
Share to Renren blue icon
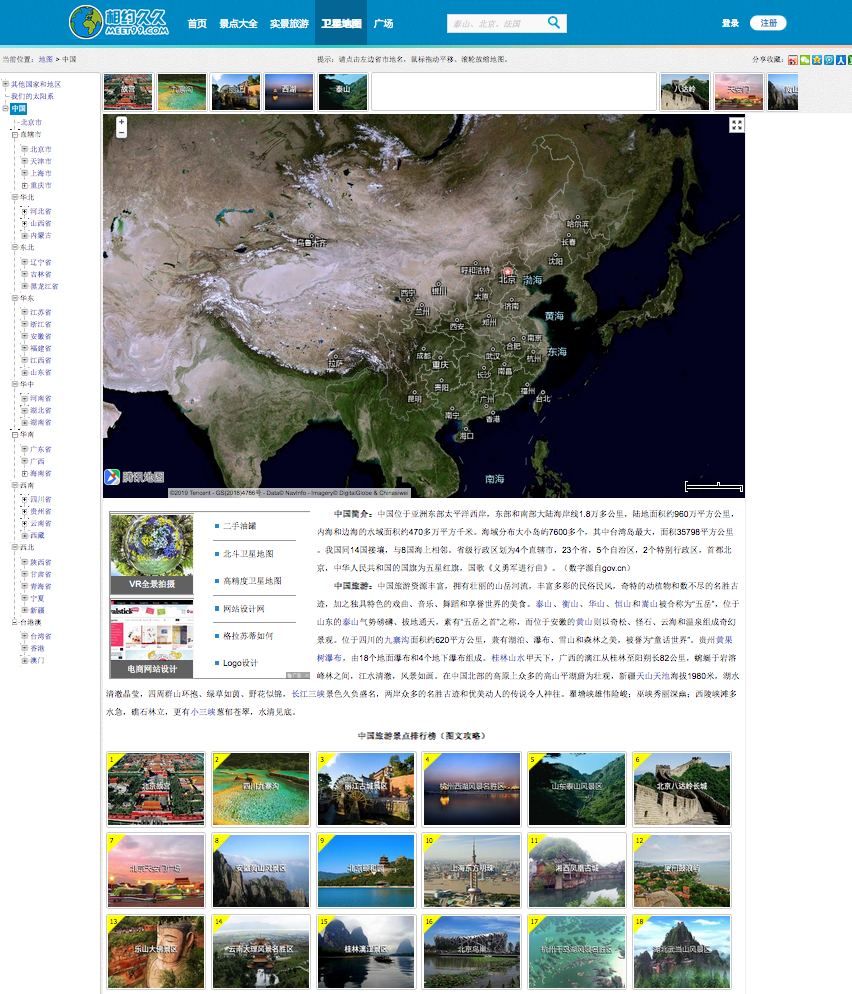coord(841,60)
